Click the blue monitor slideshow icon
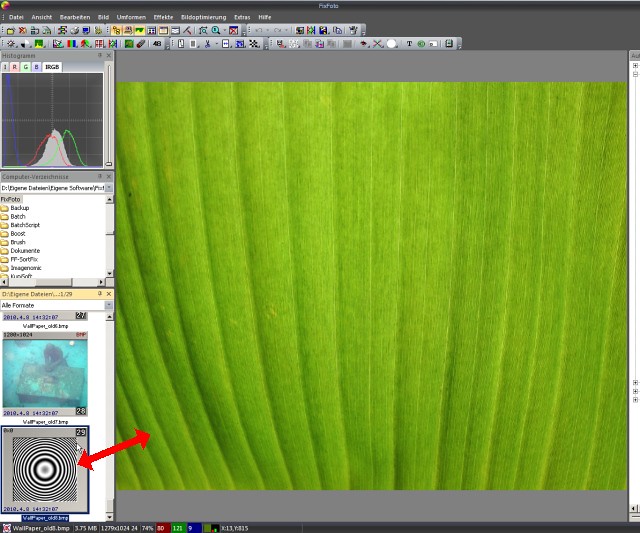 pos(86,31)
